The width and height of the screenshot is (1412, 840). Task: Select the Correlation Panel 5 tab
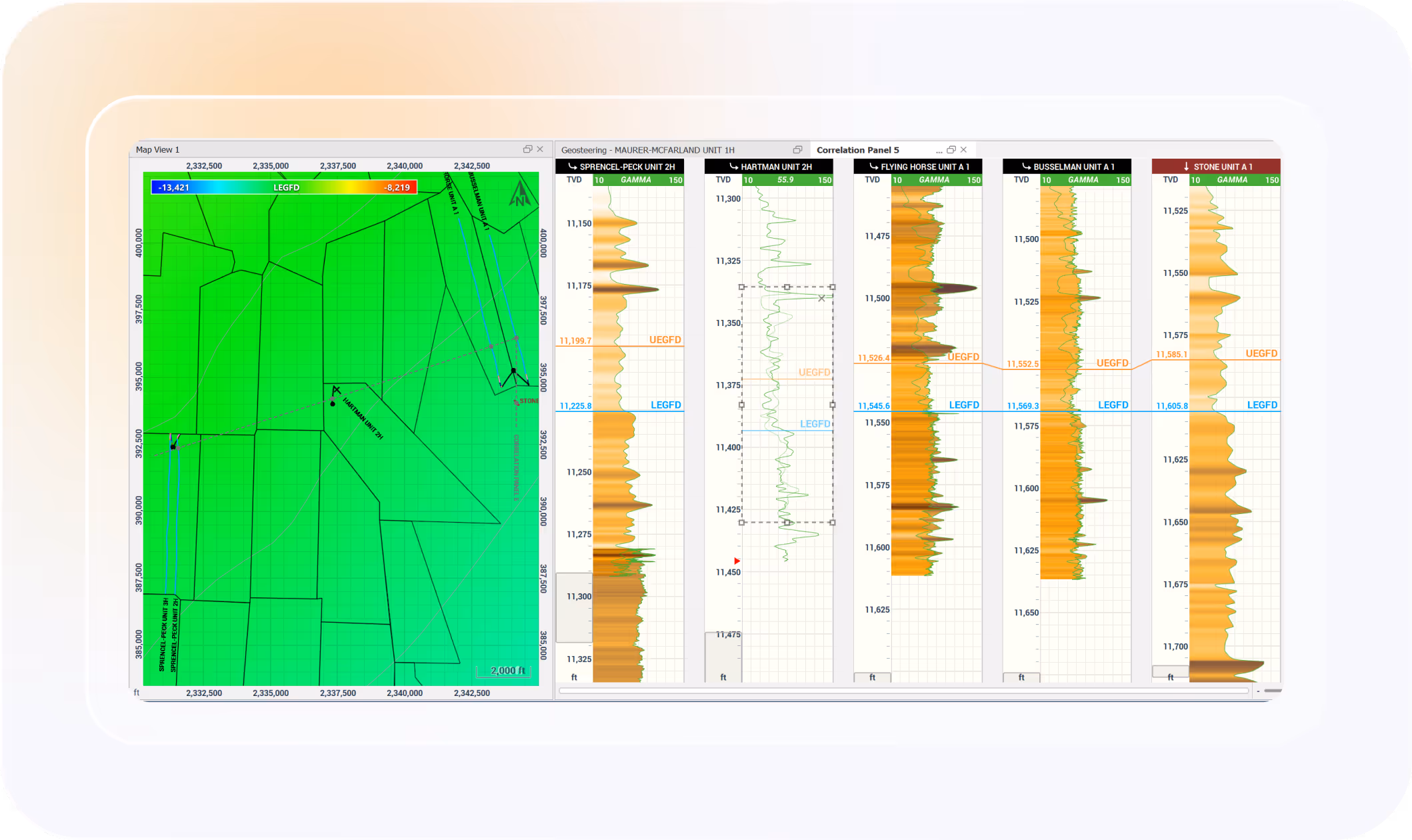click(857, 150)
